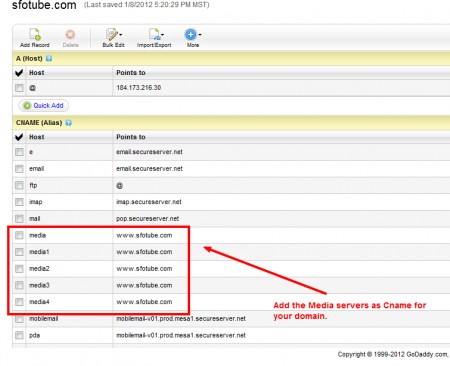Viewport: 450px width, 366px height.
Task: Click the media2 host name
Action: coord(39,269)
